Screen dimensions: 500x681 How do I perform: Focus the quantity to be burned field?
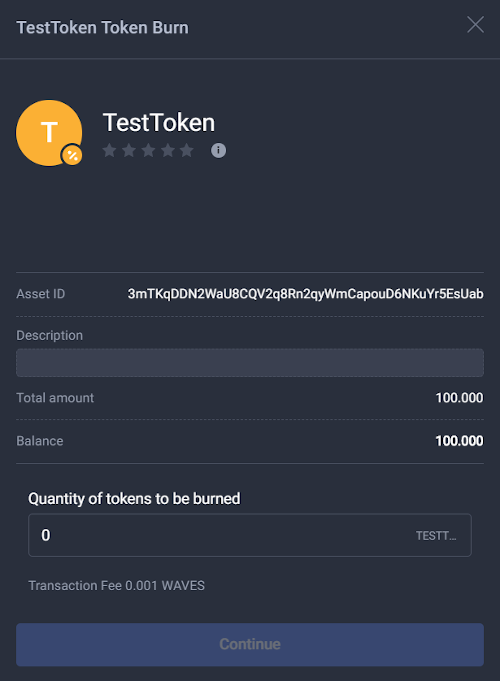(x=250, y=535)
